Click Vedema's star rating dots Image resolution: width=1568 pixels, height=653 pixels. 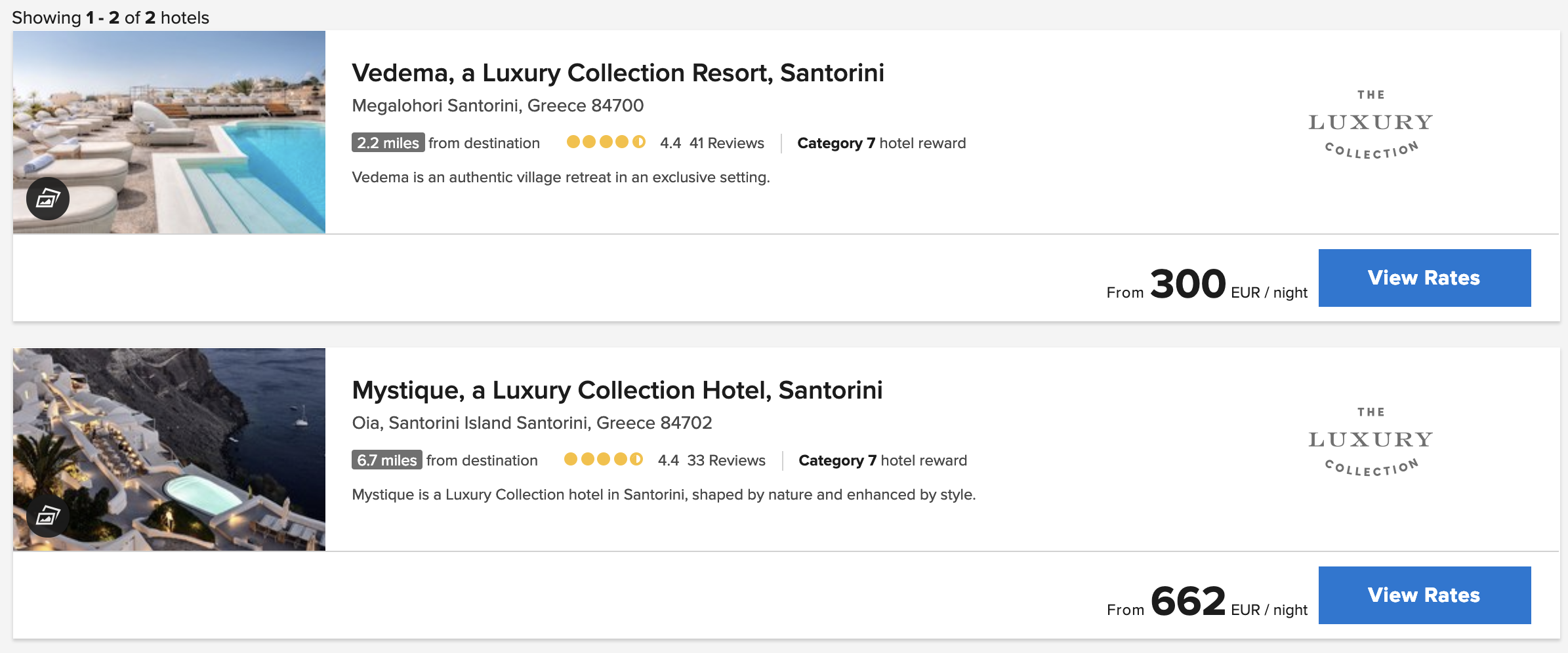(606, 142)
